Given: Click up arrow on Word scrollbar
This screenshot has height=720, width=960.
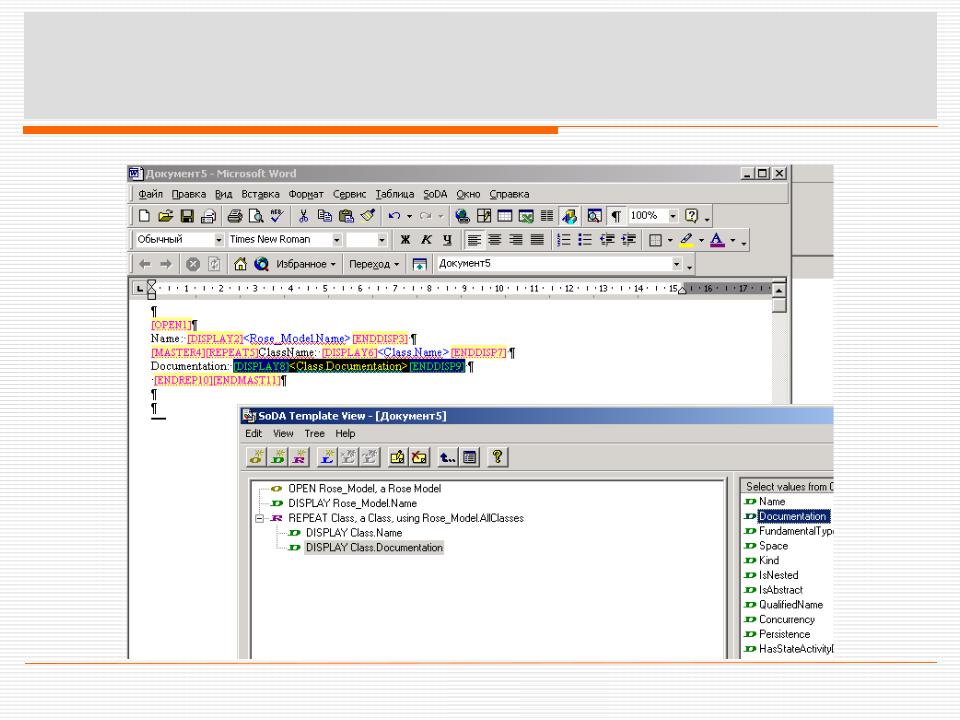Looking at the screenshot, I should click(779, 290).
